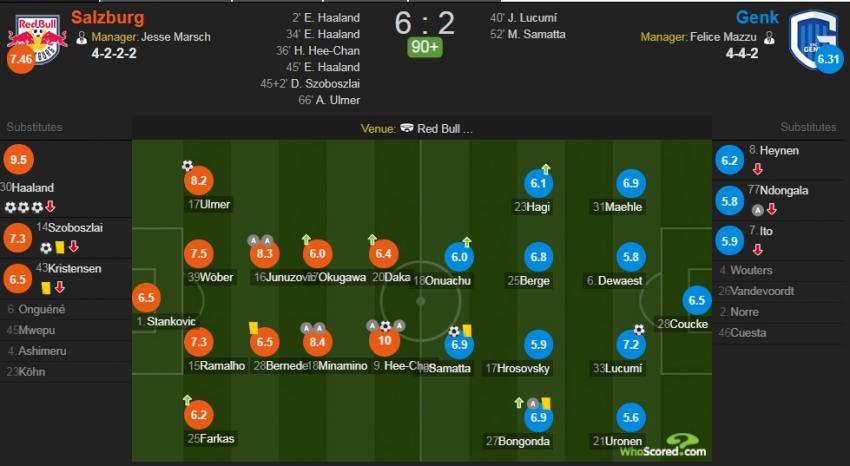Open the Salzburg team name link
Screen dimensions: 850x466
(x=107, y=17)
